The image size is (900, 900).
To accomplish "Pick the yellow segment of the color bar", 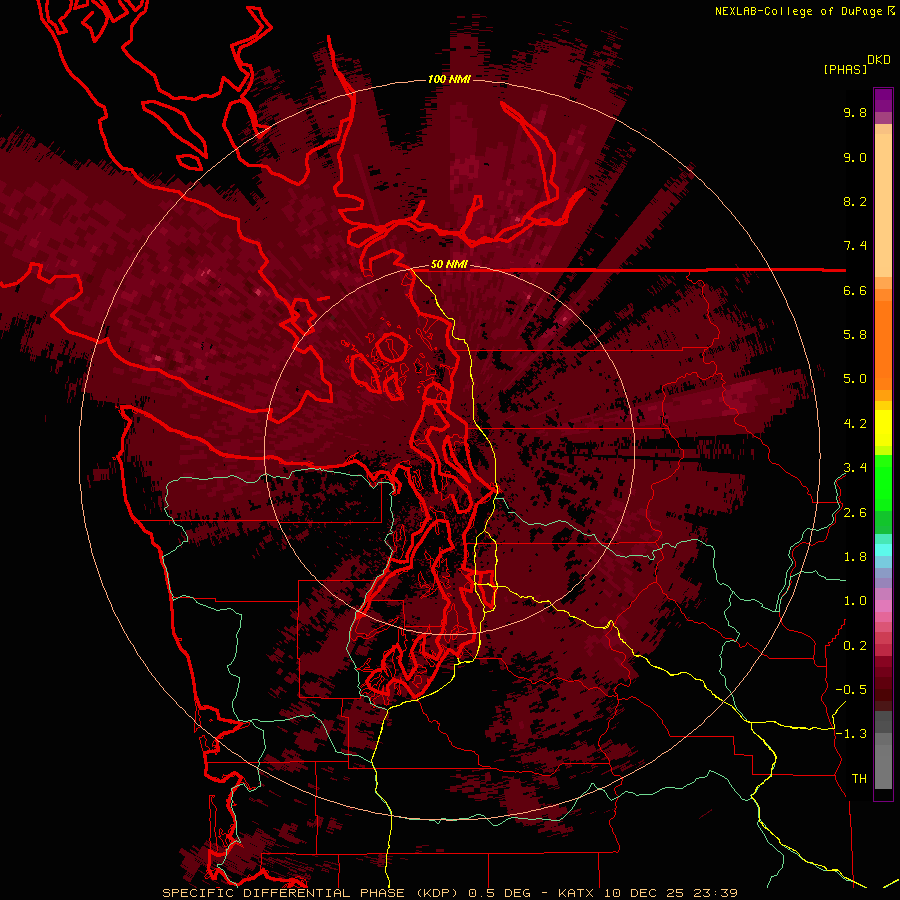I will tap(883, 428).
